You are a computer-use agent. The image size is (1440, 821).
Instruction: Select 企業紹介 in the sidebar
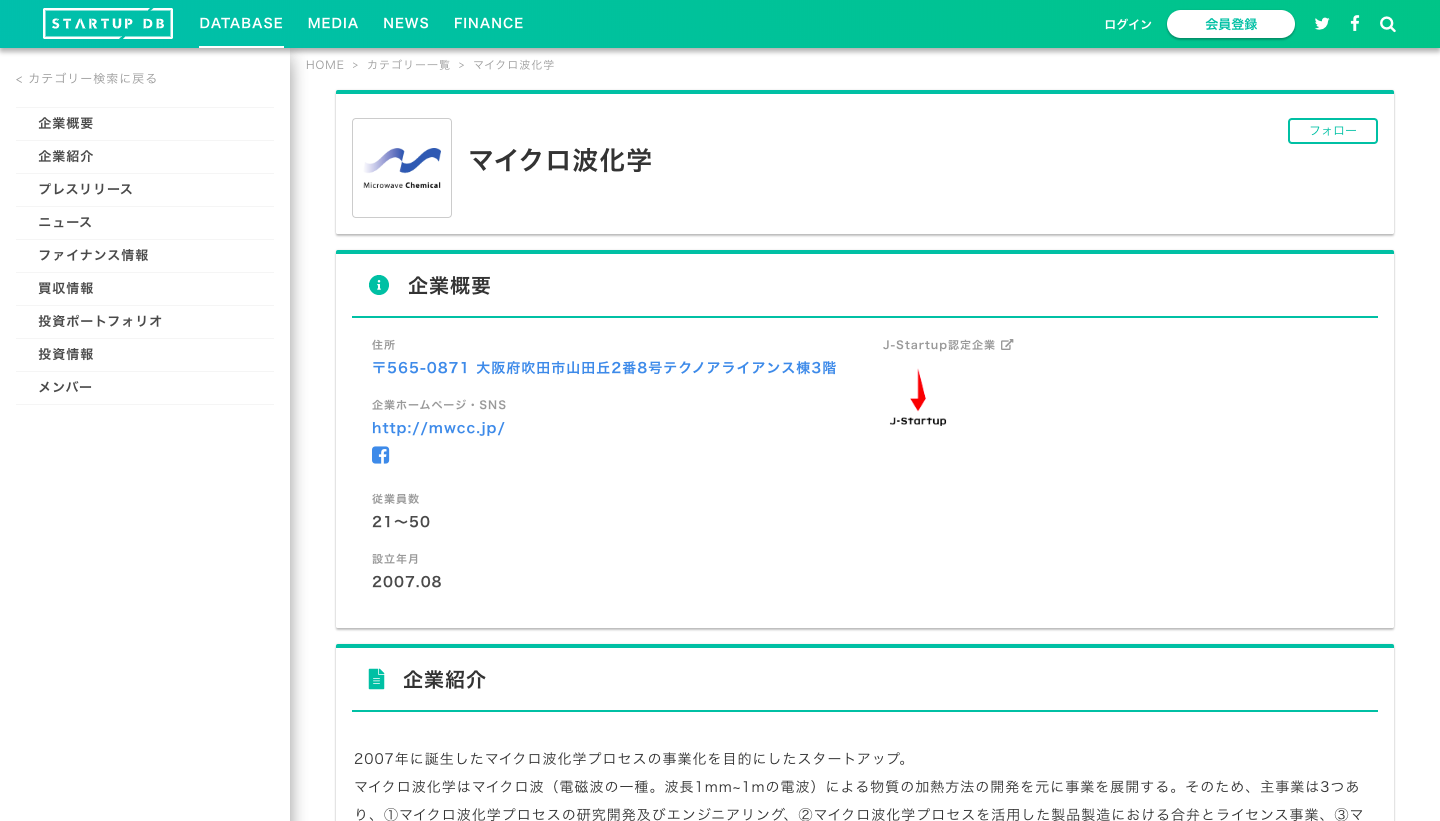pyautogui.click(x=145, y=157)
